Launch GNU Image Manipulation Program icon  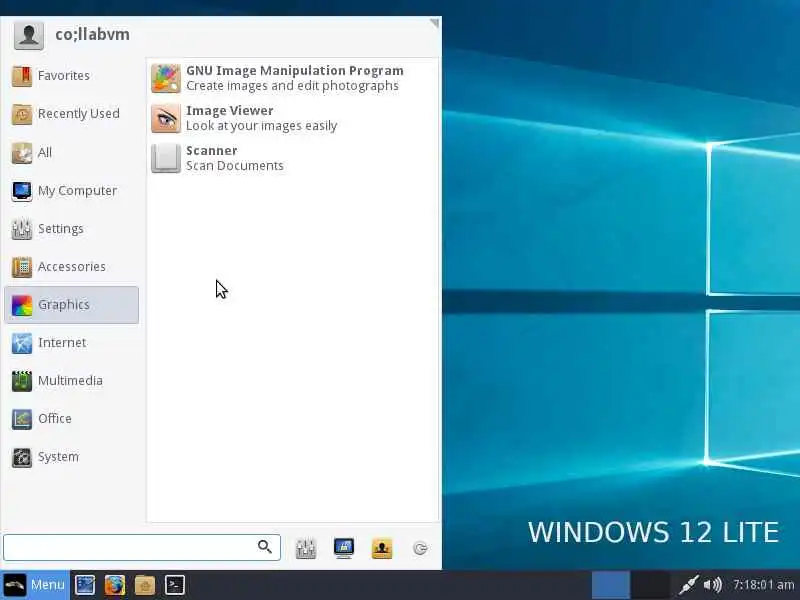coord(166,78)
